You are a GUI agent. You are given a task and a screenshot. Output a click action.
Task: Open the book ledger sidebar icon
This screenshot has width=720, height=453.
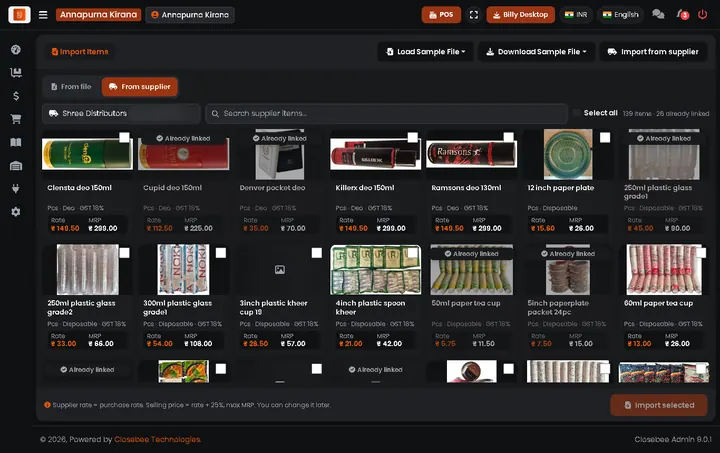pyautogui.click(x=16, y=142)
